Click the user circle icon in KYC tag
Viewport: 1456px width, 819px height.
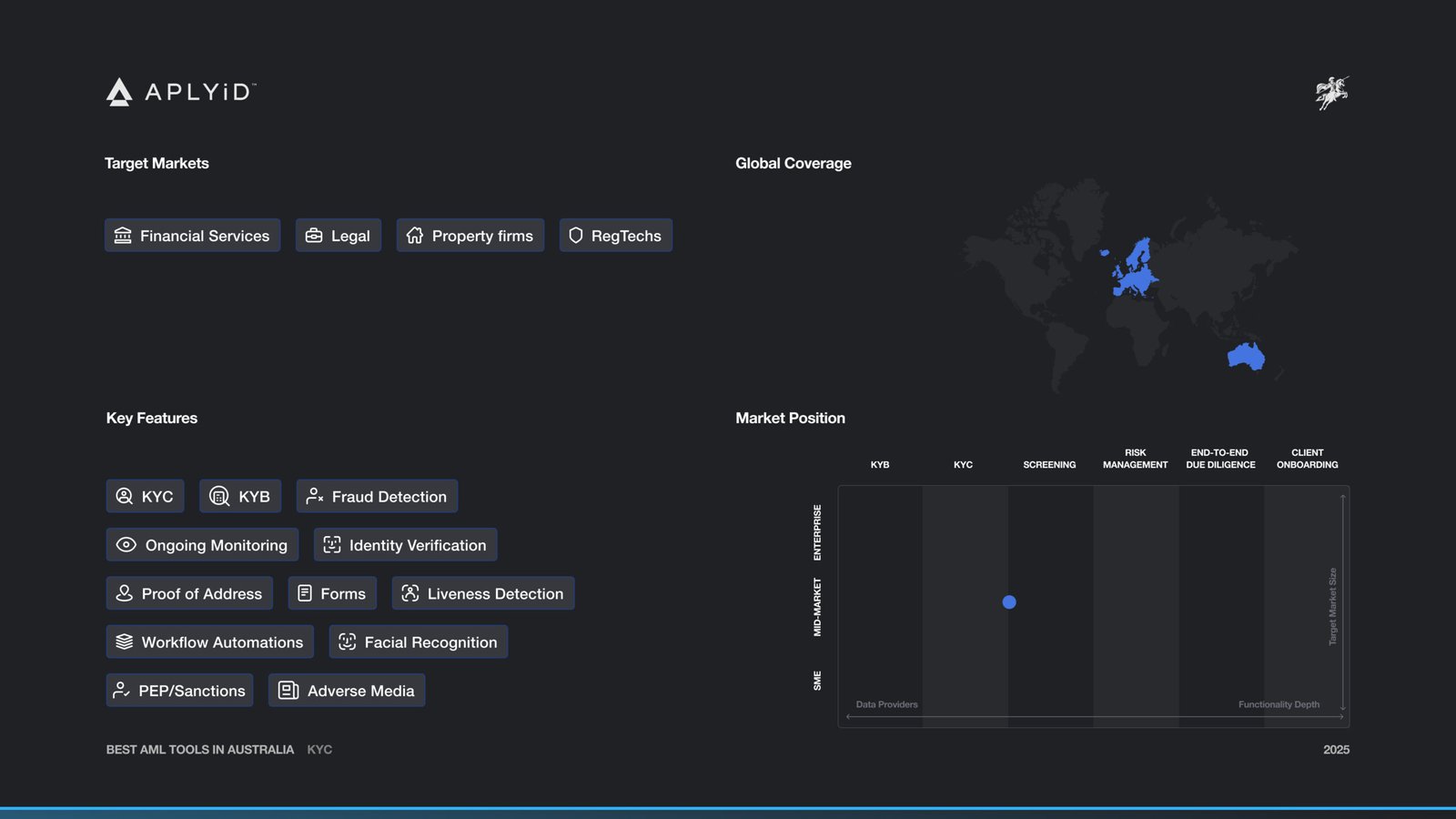125,496
